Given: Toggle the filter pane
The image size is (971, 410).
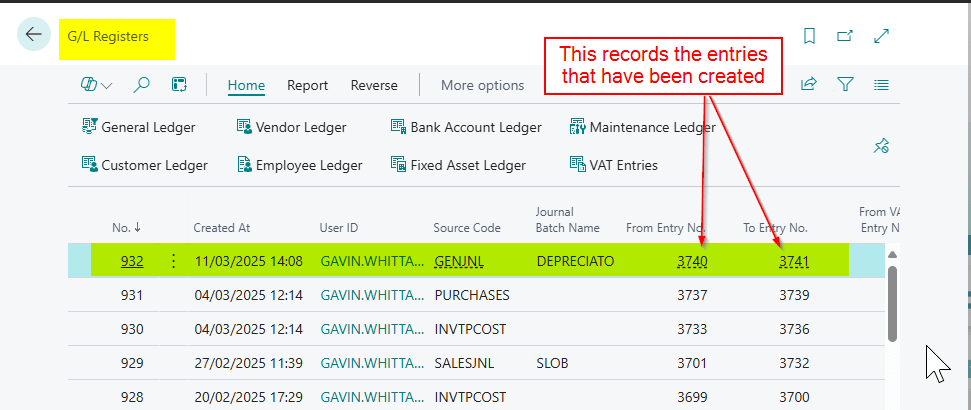Looking at the screenshot, I should pyautogui.click(x=845, y=85).
